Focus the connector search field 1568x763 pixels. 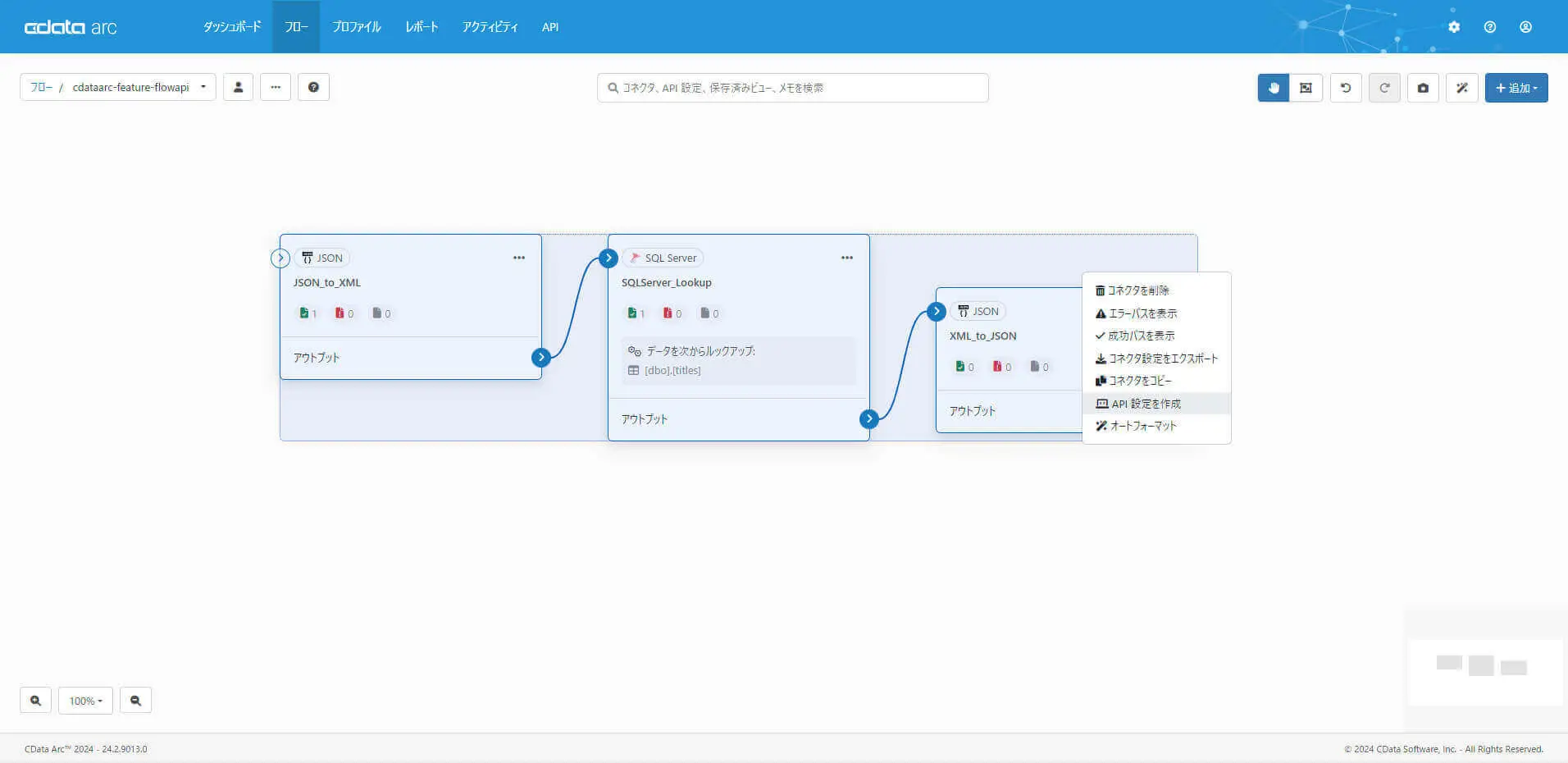(x=792, y=88)
